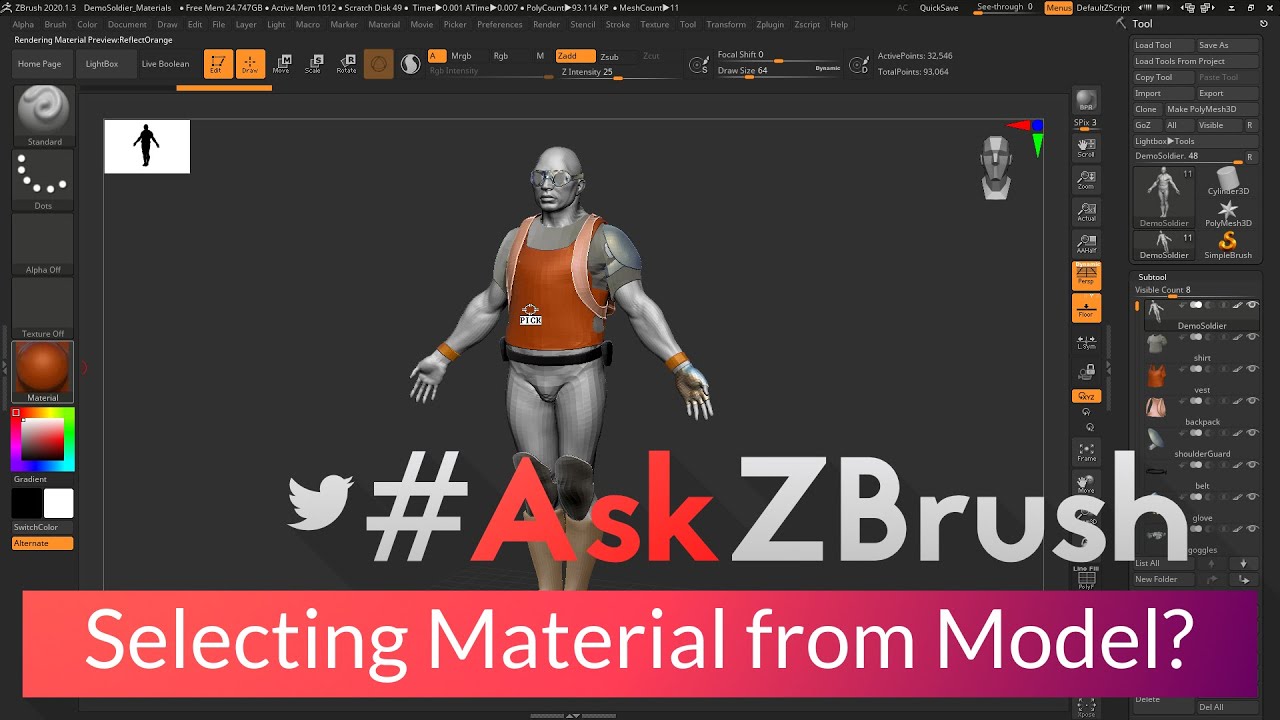Activate the Scale tool in top toolbar
1280x720 pixels.
pos(313,64)
